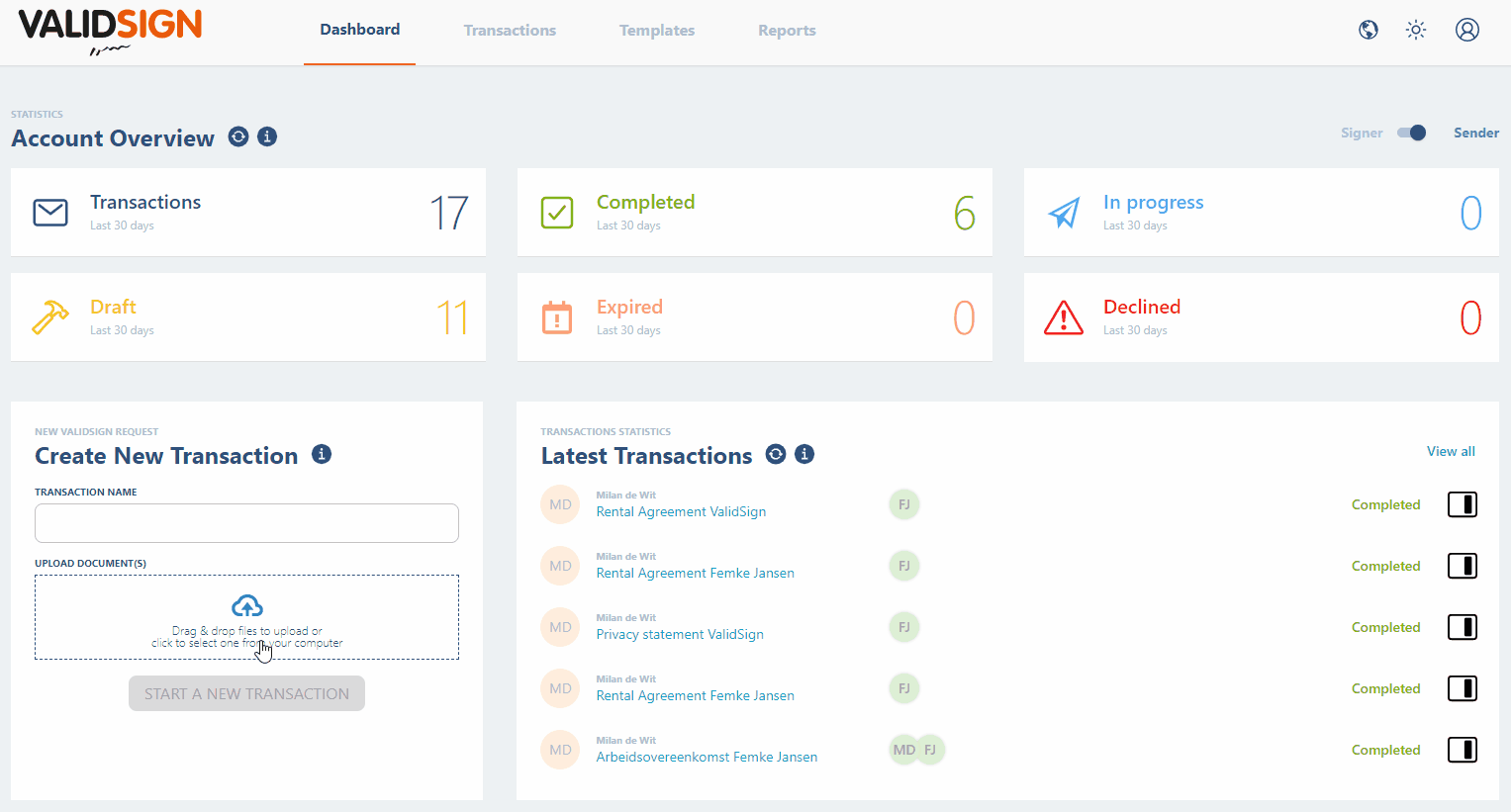The image size is (1511, 812).
Task: Show Account Overview info icon
Action: coord(267,136)
